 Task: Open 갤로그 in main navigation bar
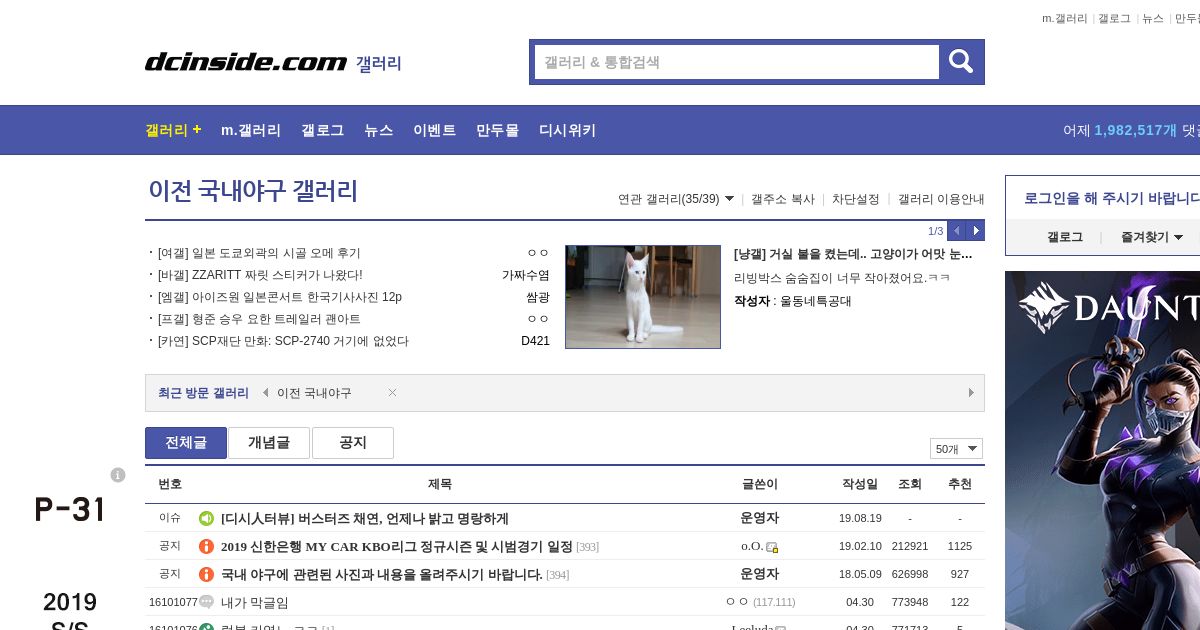coord(322,130)
